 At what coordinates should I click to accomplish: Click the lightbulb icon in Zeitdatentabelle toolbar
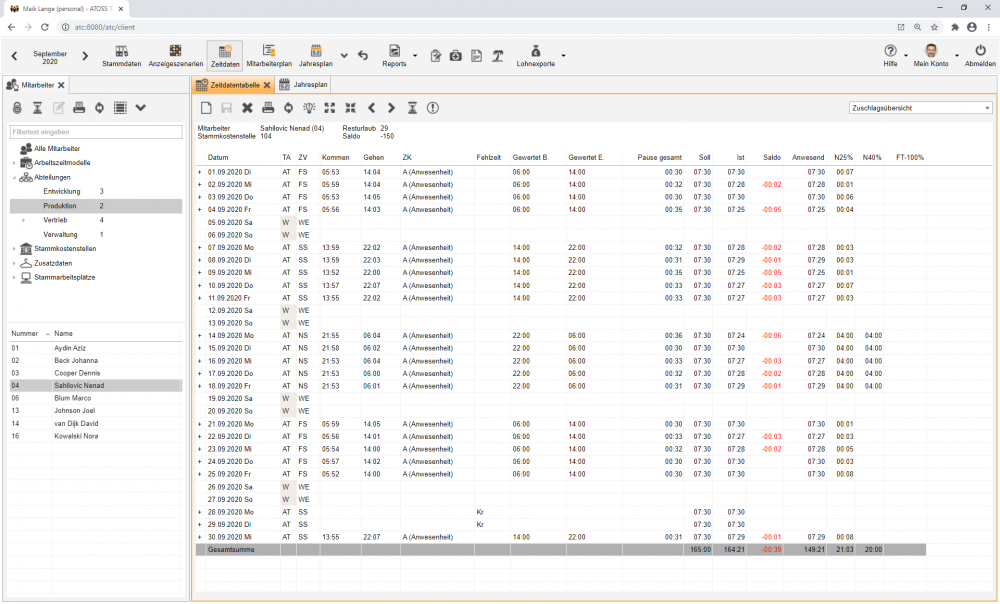(x=309, y=108)
